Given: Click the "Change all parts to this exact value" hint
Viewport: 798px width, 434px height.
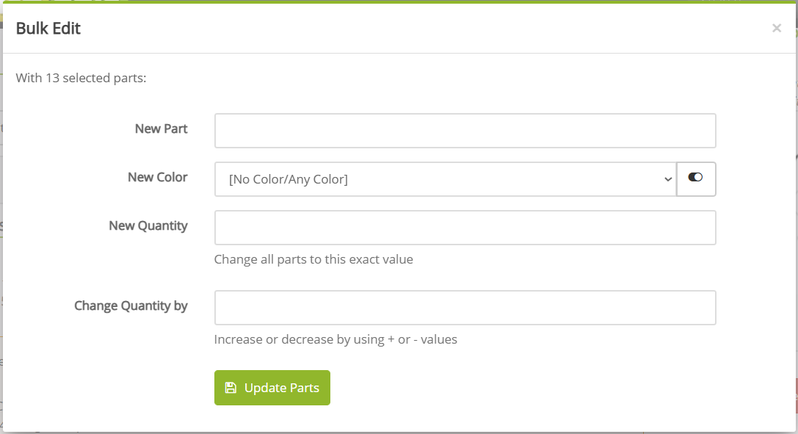Looking at the screenshot, I should click(x=313, y=259).
